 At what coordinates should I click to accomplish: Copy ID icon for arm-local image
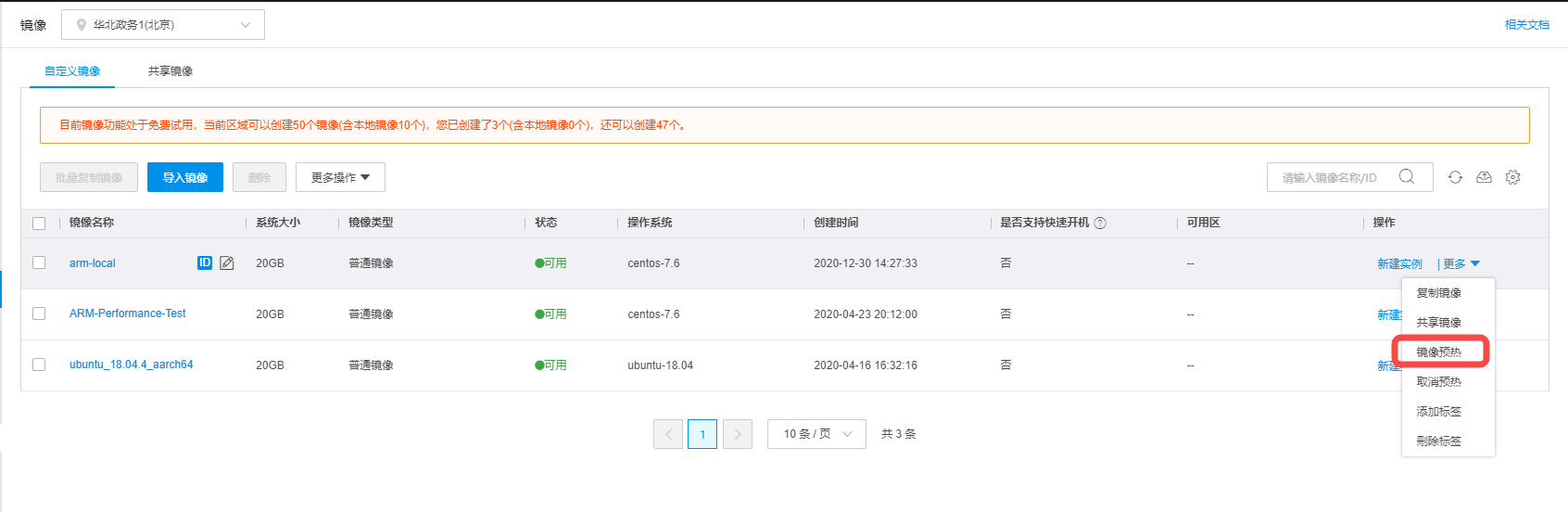(x=205, y=263)
